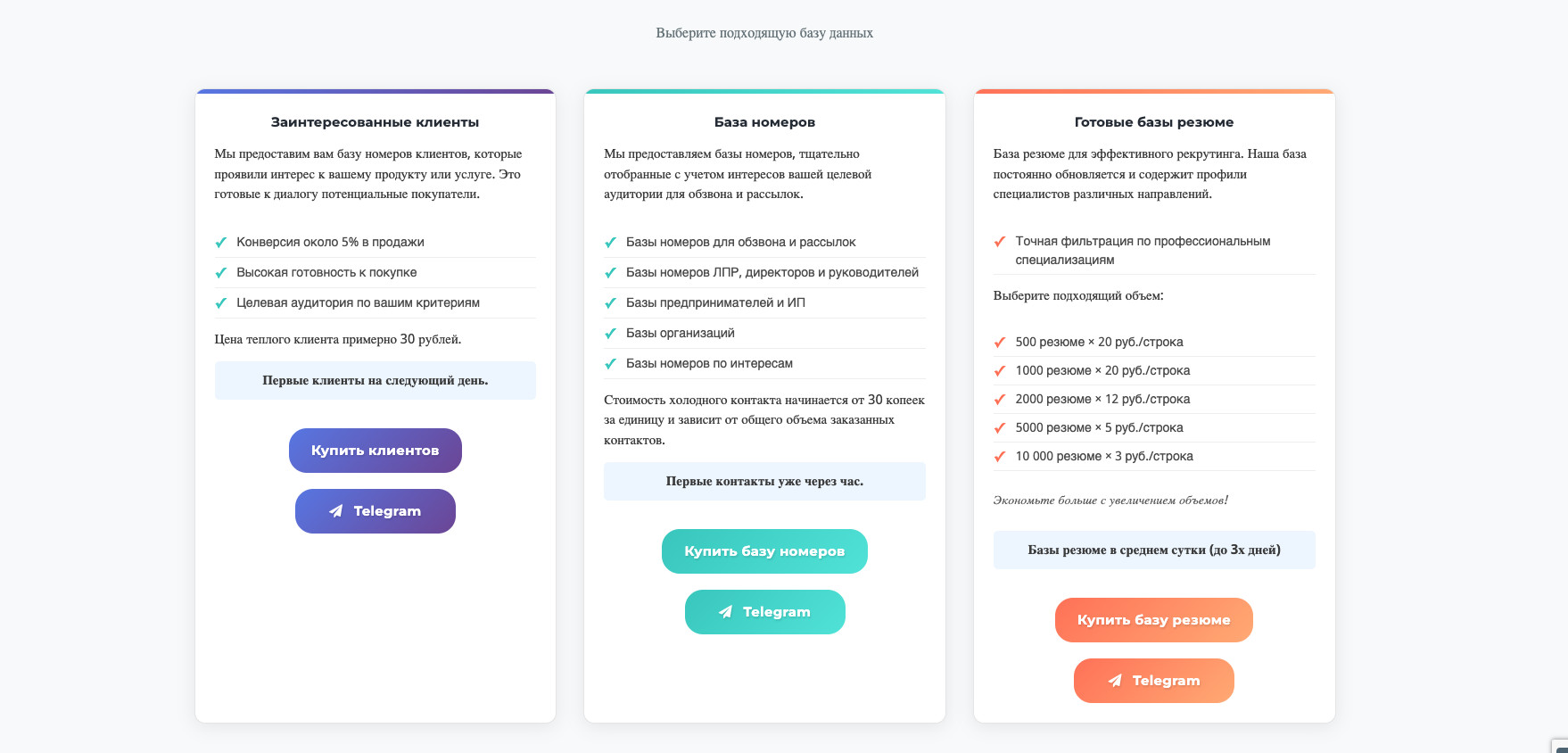Click the "Базы номеров по интересам" list item
1568x753 pixels.
click(x=709, y=363)
